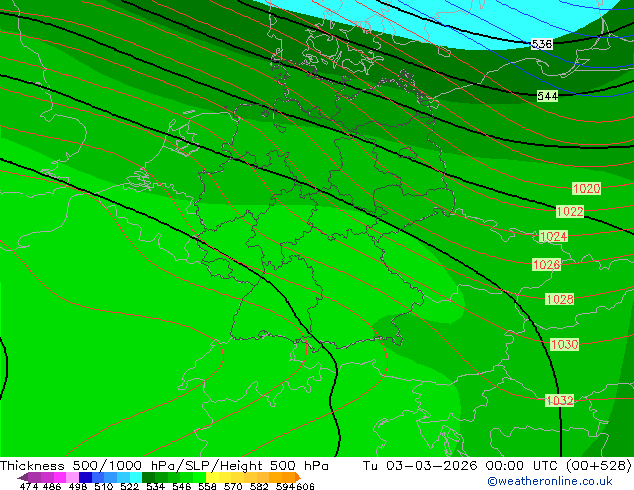Pick the purple arrow tip at legend left end
The image size is (634, 490).
[x=23, y=477]
